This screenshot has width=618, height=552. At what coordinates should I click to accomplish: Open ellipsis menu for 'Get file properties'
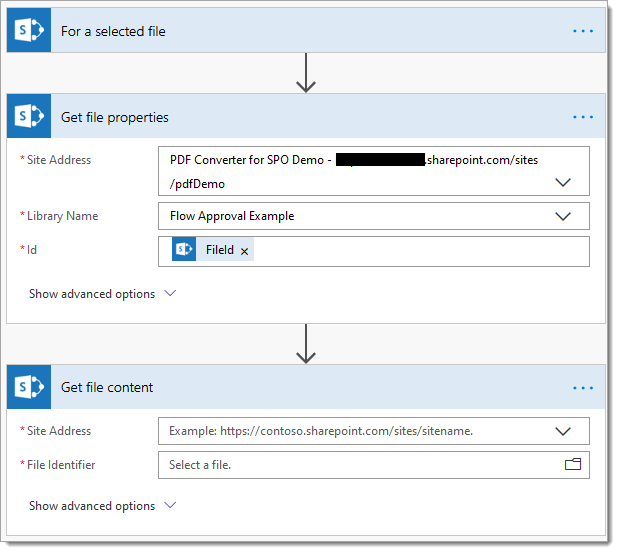click(x=583, y=117)
